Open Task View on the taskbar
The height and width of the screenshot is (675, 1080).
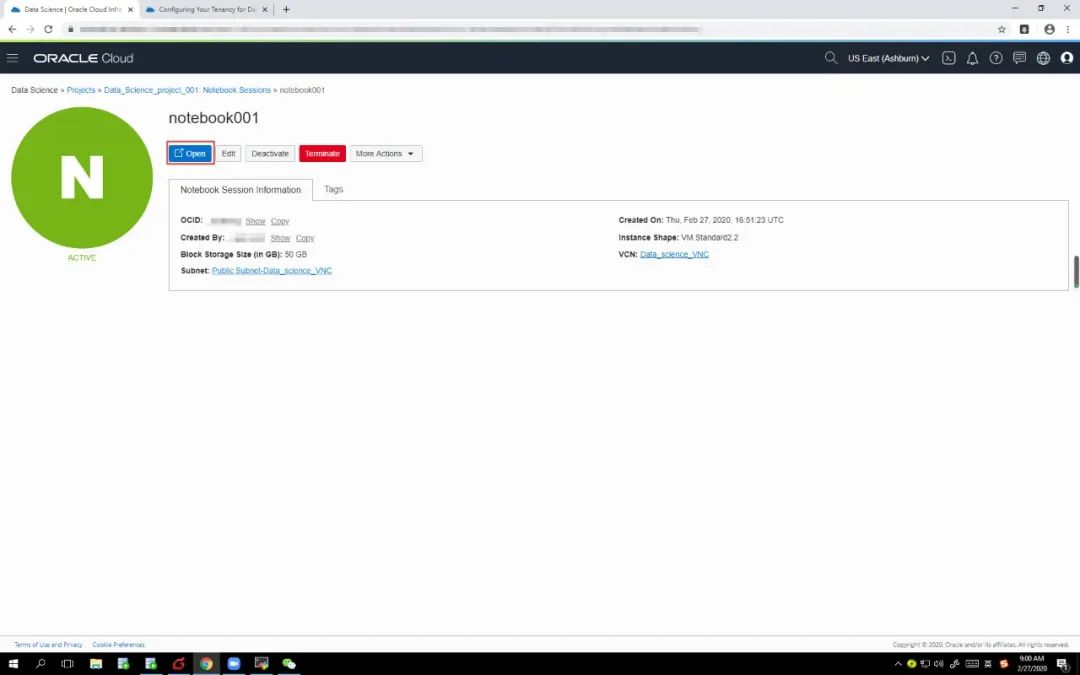67,664
